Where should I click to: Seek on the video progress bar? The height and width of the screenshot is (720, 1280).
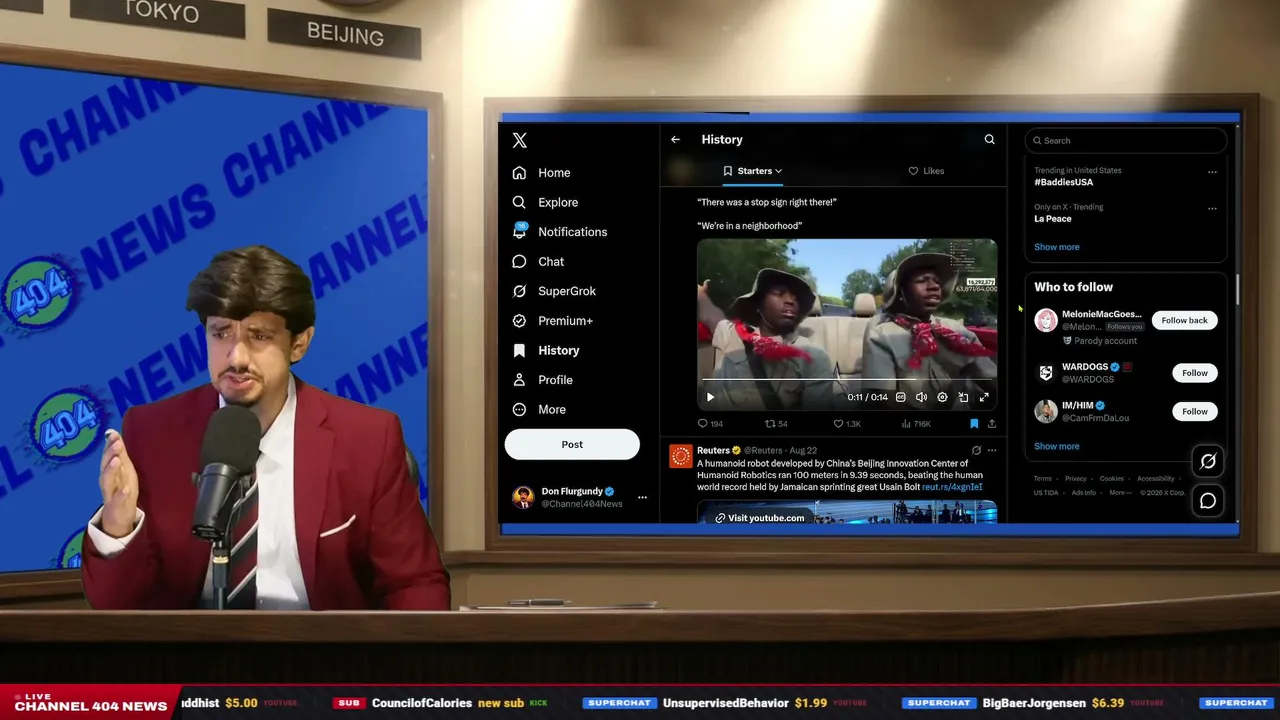pos(847,380)
